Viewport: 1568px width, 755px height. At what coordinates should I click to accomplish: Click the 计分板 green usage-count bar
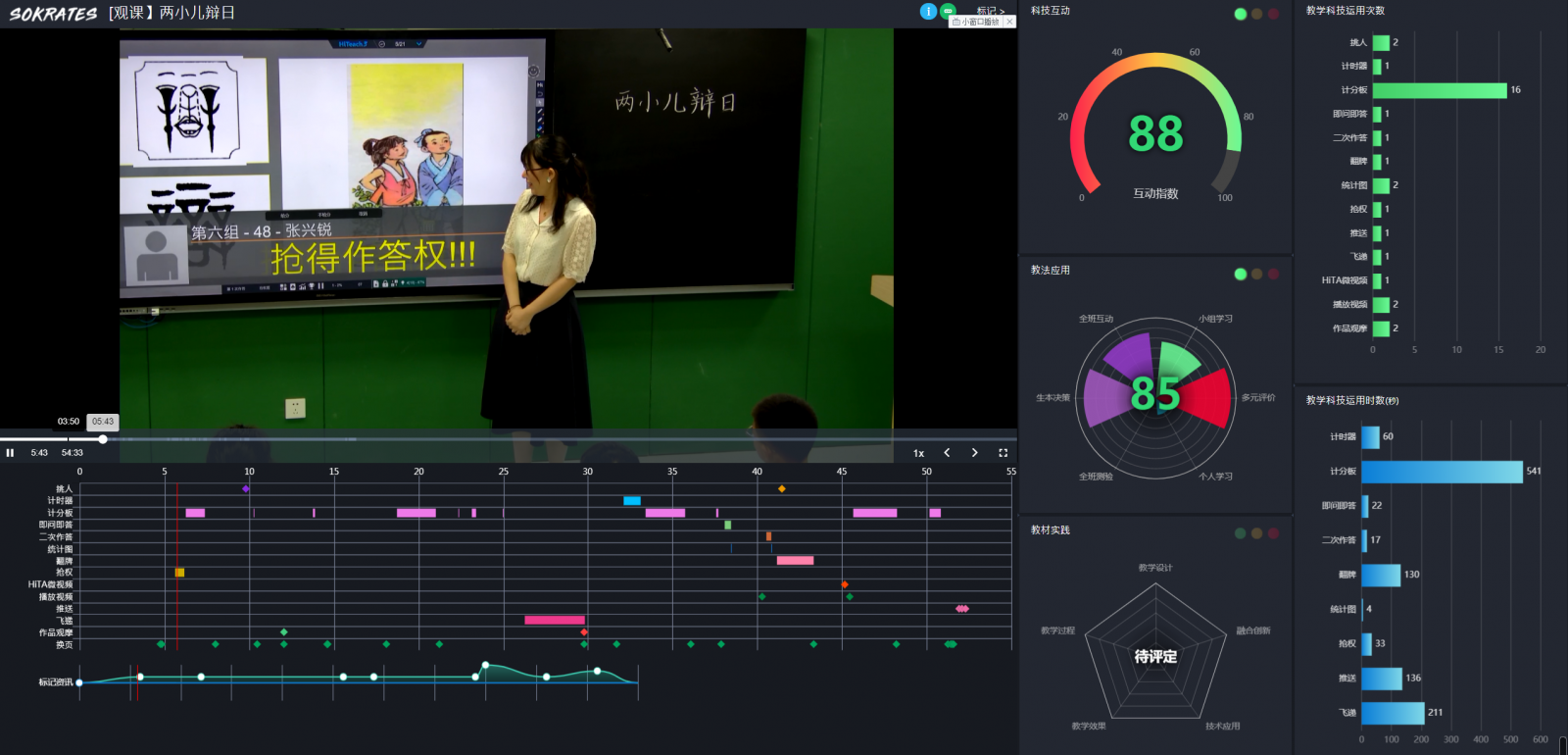1439,90
